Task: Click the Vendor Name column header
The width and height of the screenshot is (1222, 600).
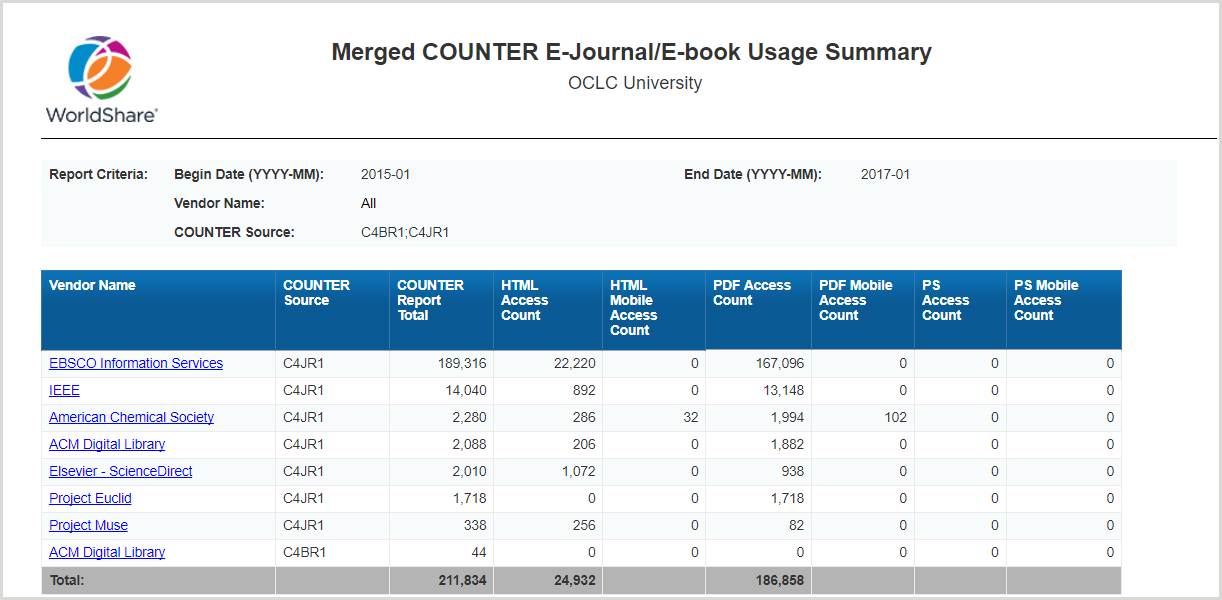Action: pos(158,309)
